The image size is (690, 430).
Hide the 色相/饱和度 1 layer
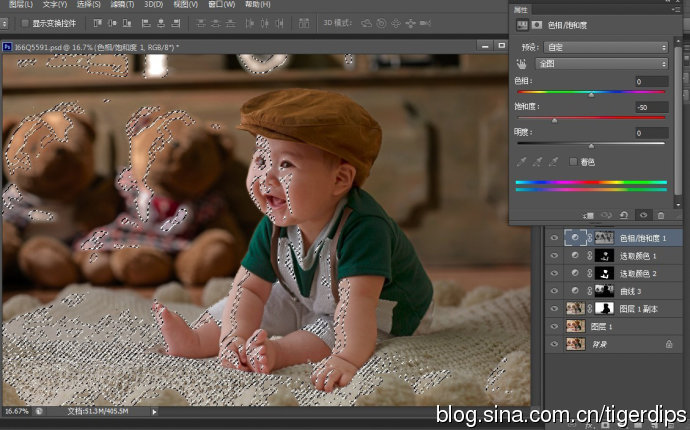(554, 238)
